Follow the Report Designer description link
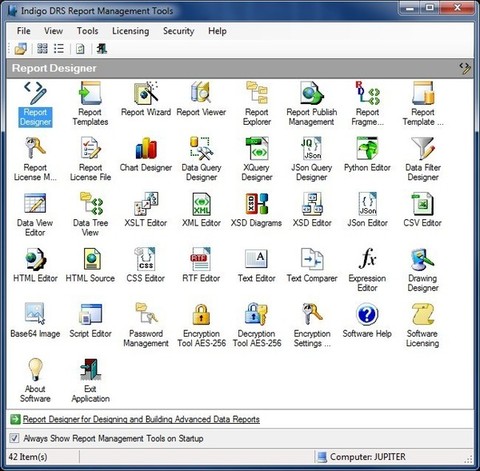 [x=141, y=419]
